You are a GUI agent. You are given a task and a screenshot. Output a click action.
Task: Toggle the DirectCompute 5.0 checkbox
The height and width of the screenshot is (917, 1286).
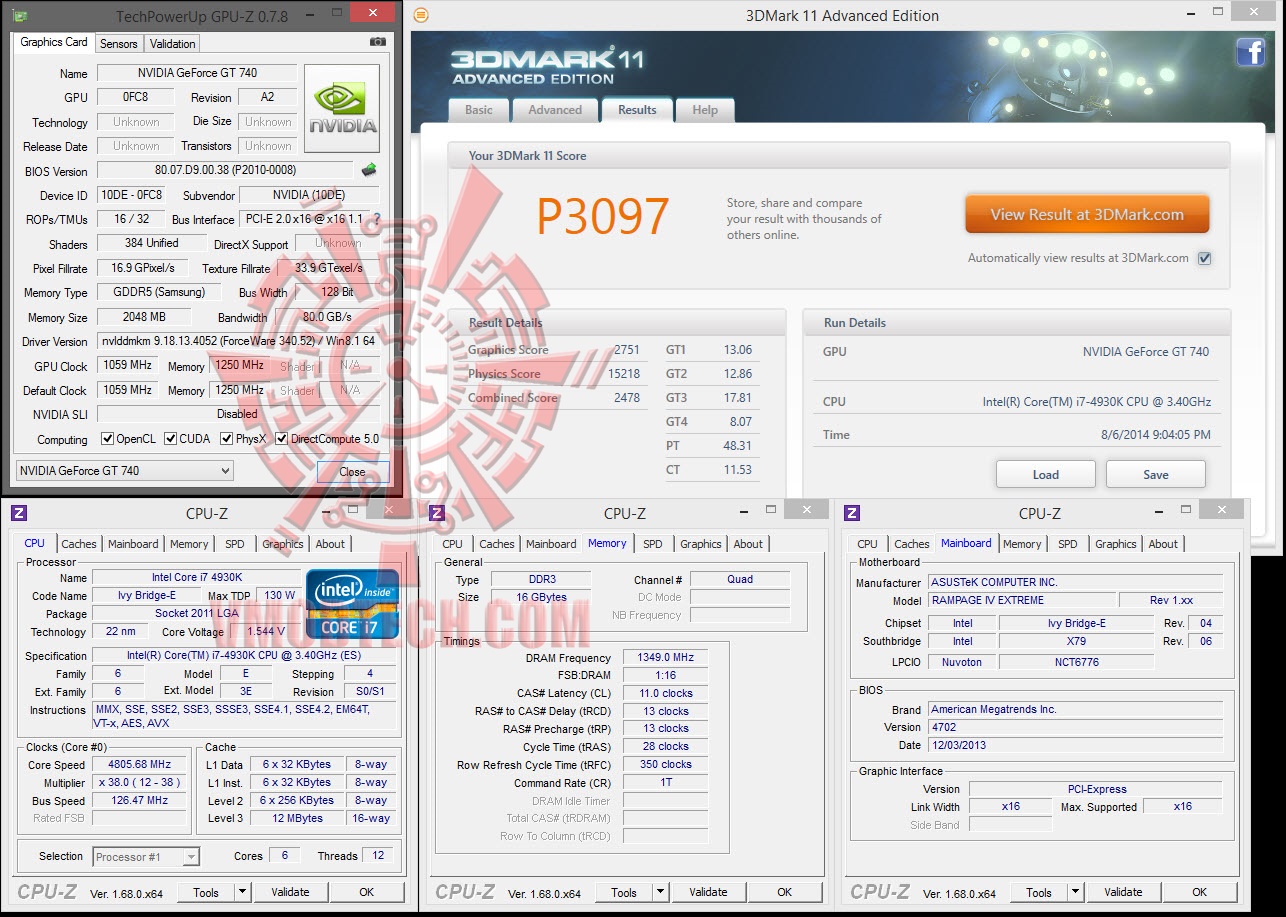(282, 439)
